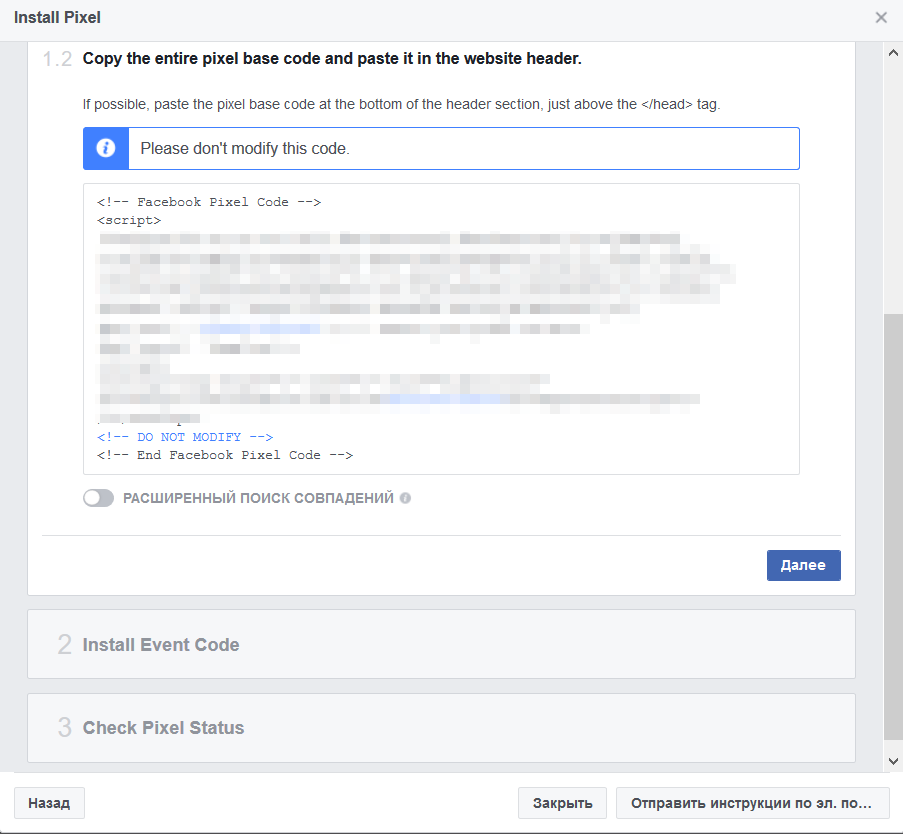This screenshot has width=903, height=834.
Task: Send instructions by email button
Action: pos(752,803)
